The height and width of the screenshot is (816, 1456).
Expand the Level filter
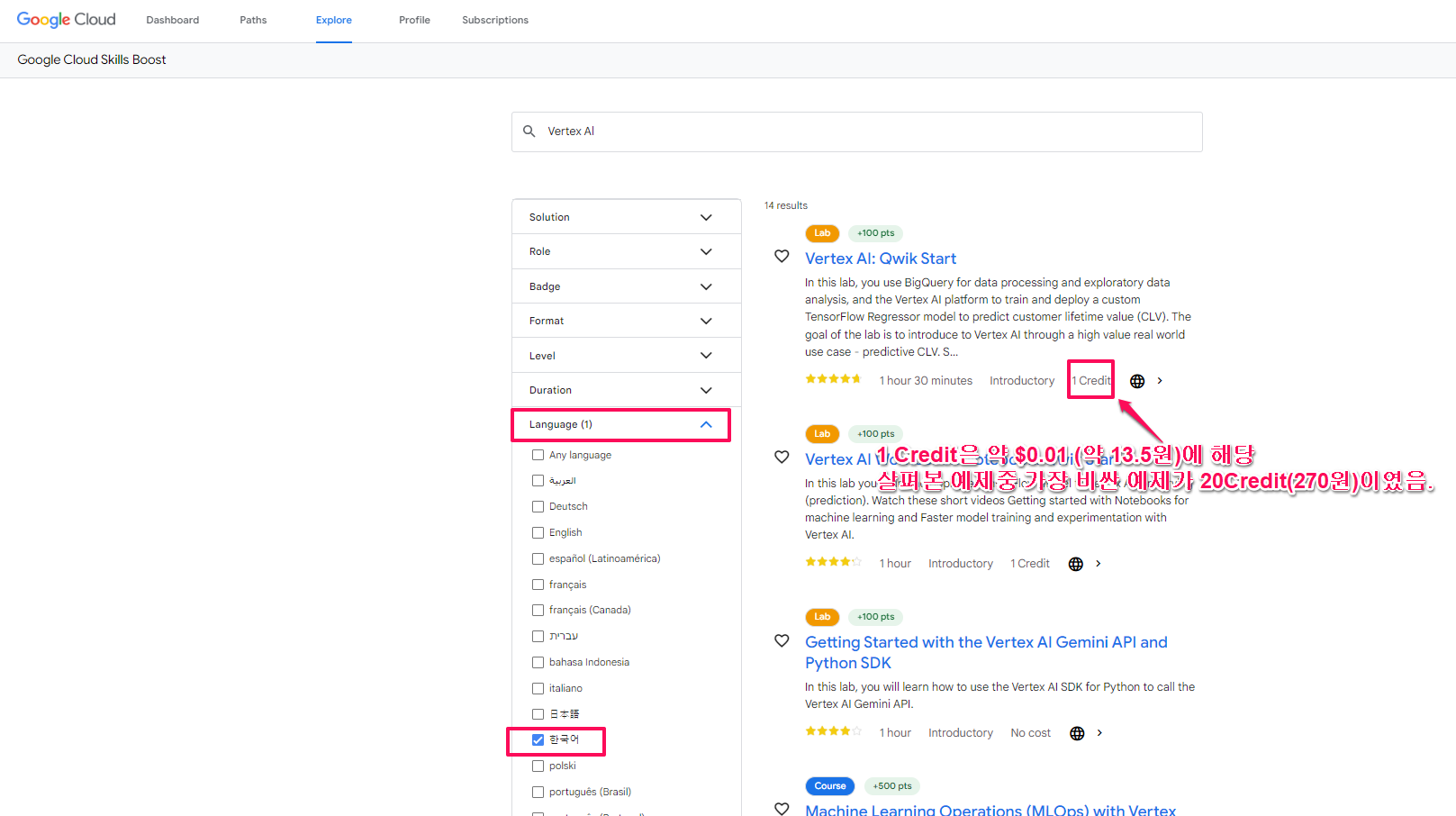(626, 356)
